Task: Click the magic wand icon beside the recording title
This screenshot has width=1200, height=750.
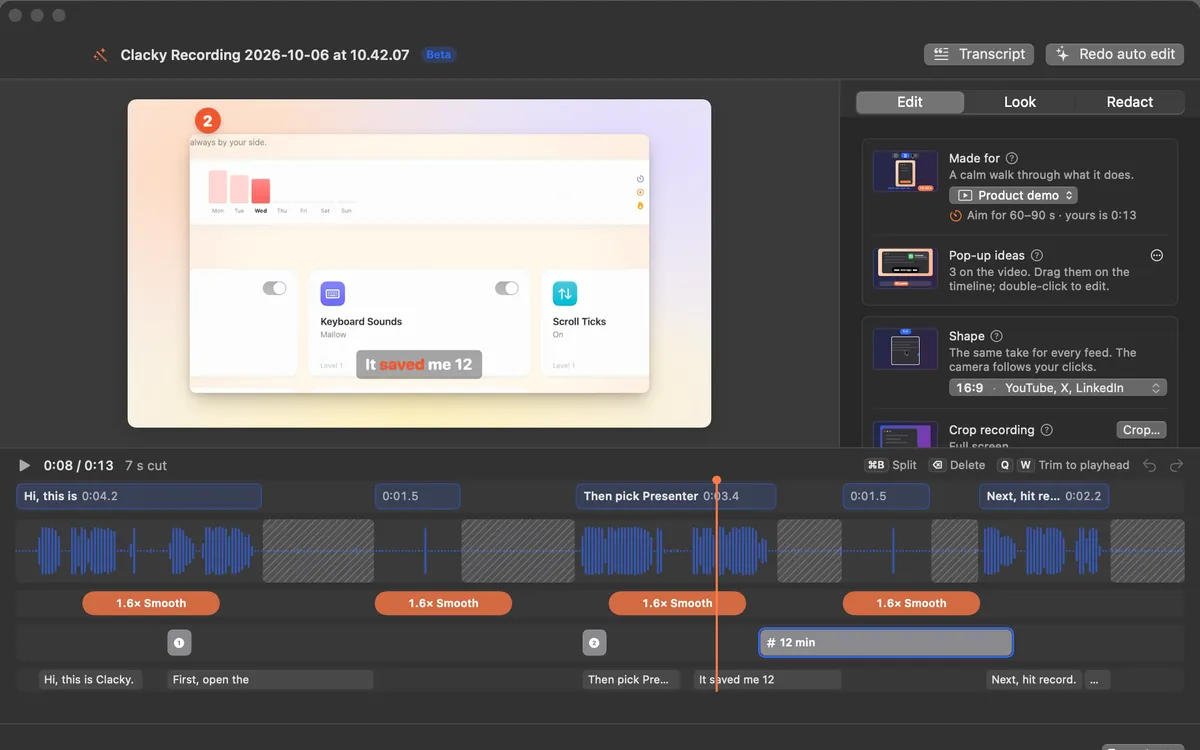Action: point(100,55)
